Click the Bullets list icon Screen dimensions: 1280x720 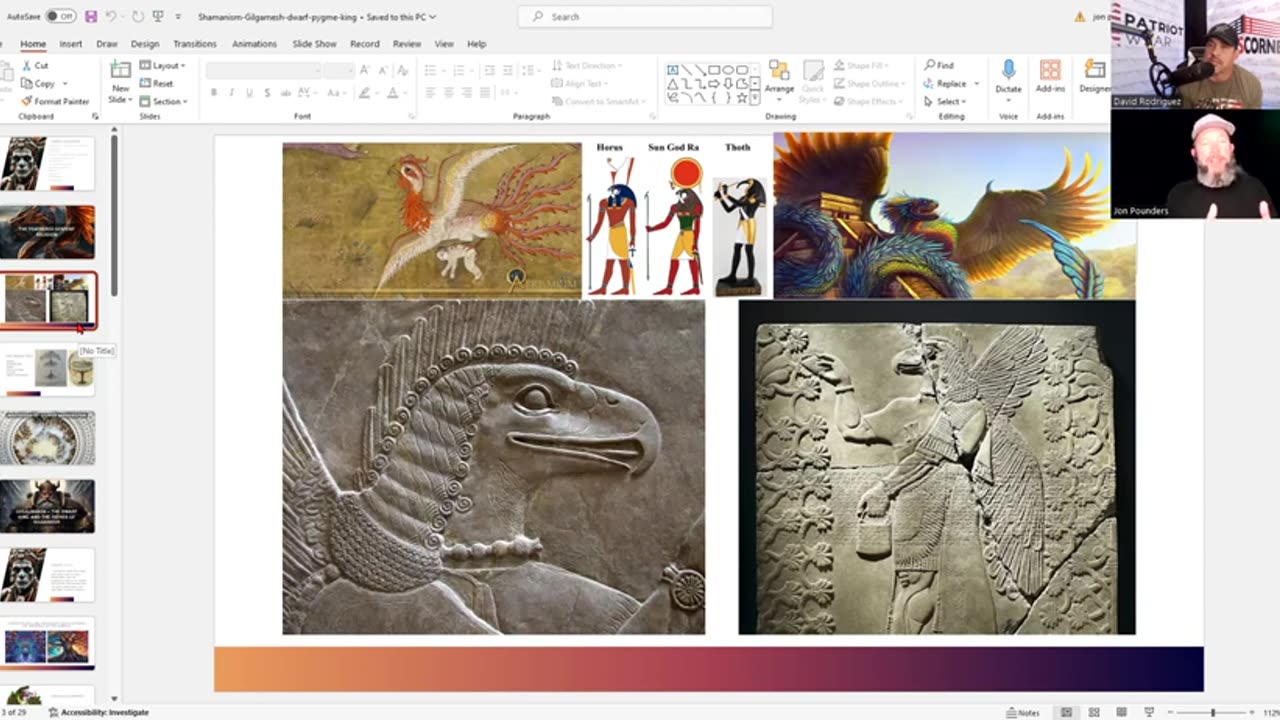point(430,69)
